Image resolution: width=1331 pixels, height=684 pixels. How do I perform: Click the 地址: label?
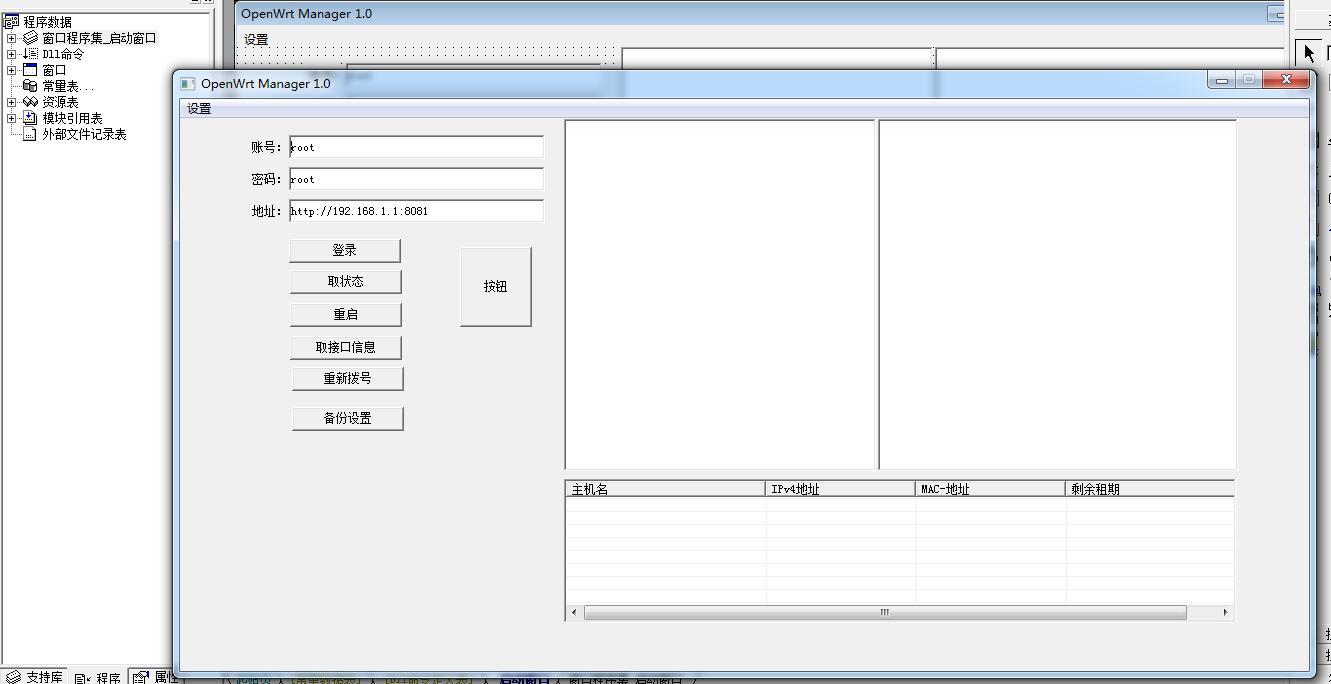(266, 211)
